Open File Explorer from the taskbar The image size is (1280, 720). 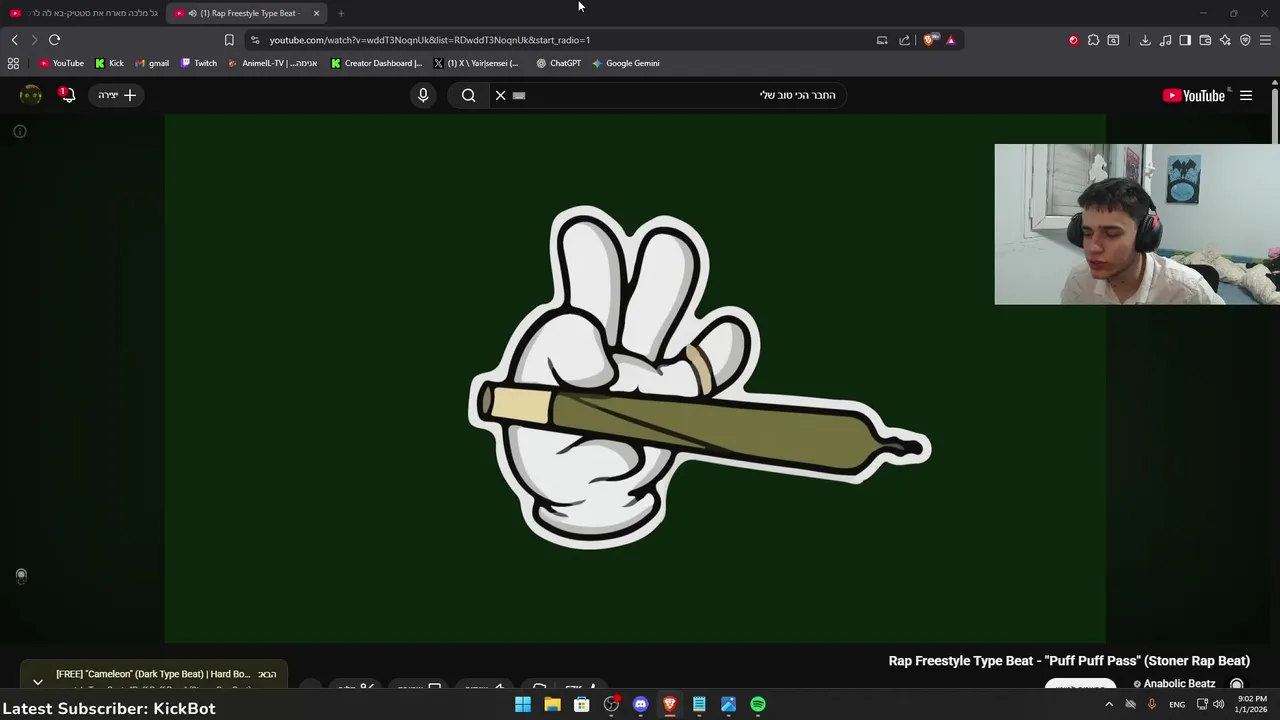(552, 704)
